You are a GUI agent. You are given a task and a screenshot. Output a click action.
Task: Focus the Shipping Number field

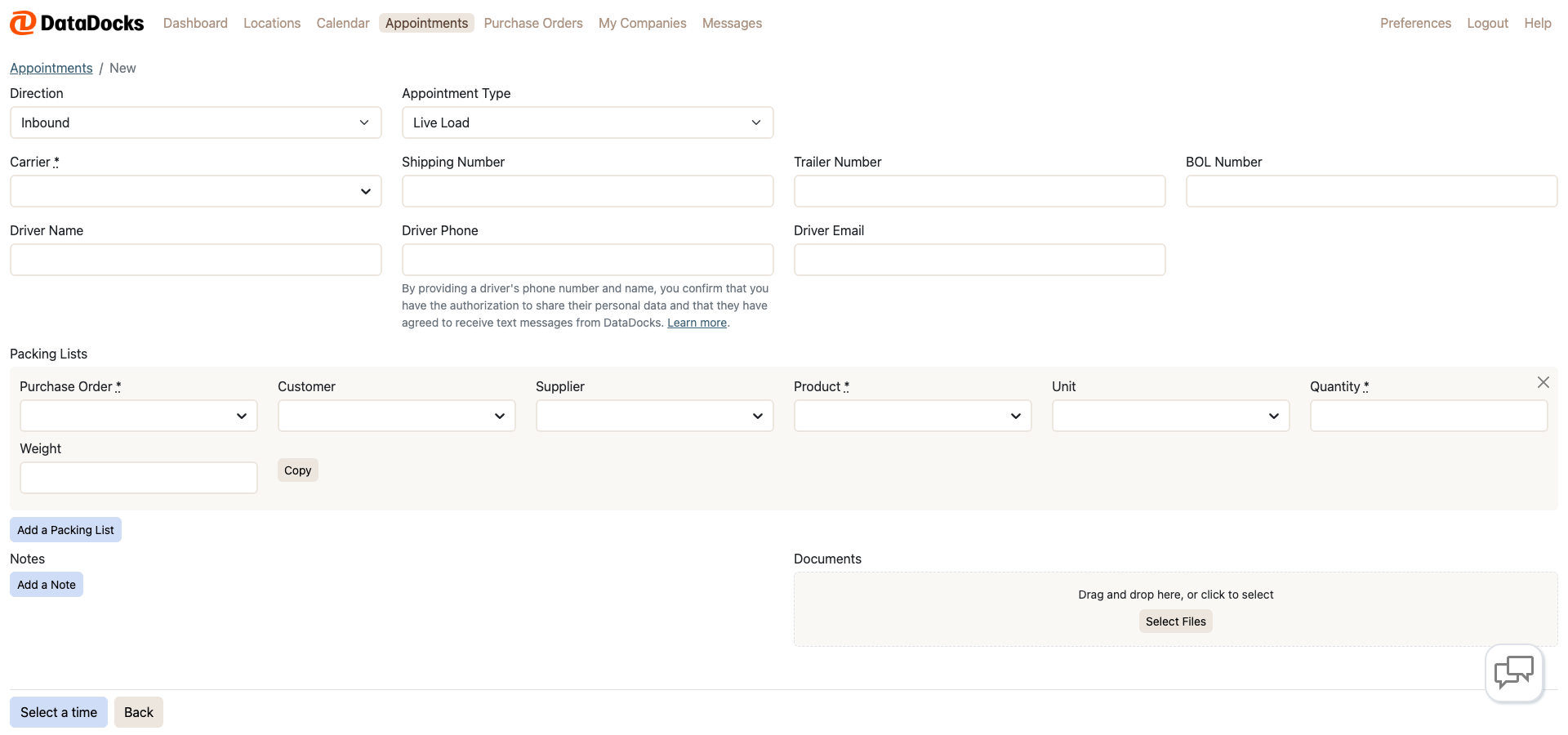(588, 191)
